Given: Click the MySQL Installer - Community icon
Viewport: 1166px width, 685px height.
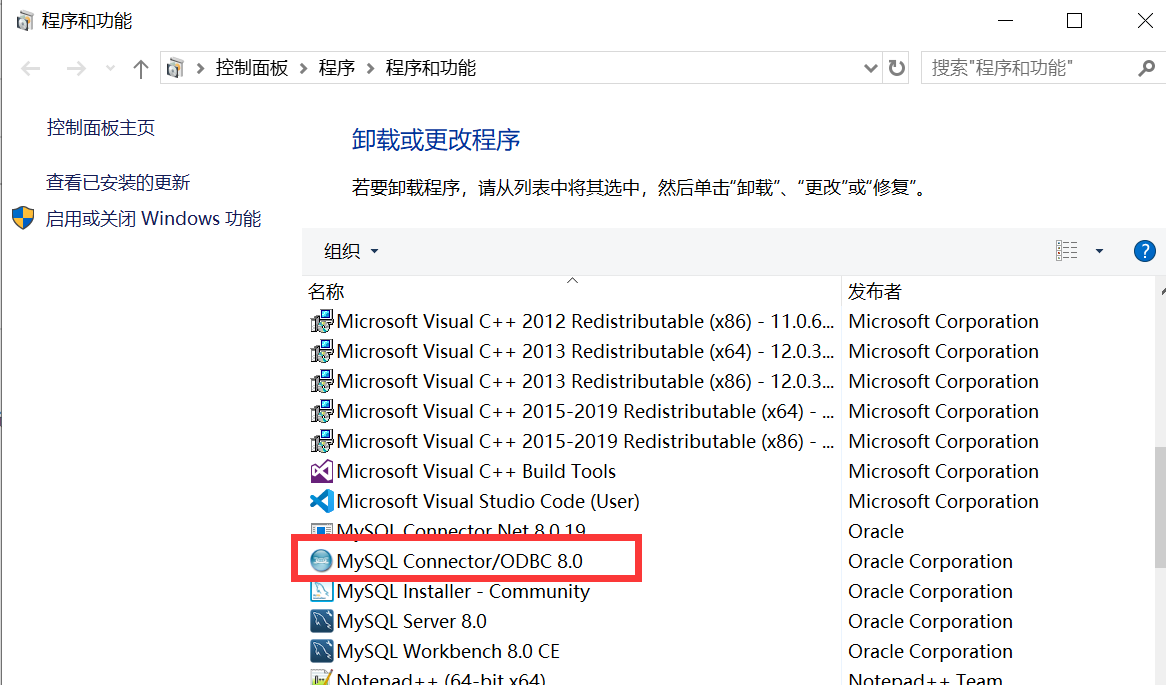Looking at the screenshot, I should (x=321, y=591).
